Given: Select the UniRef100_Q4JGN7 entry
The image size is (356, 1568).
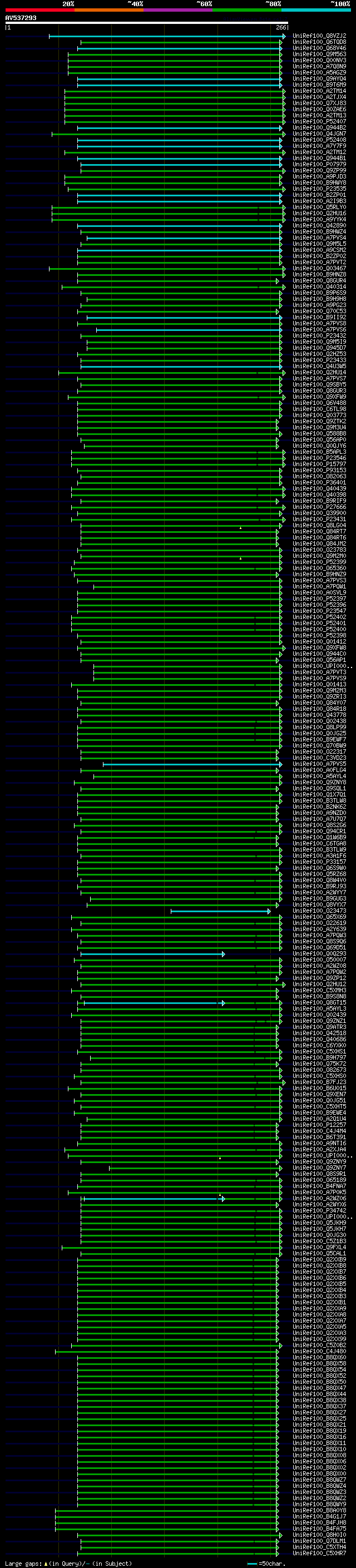Looking at the screenshot, I should (319, 134).
